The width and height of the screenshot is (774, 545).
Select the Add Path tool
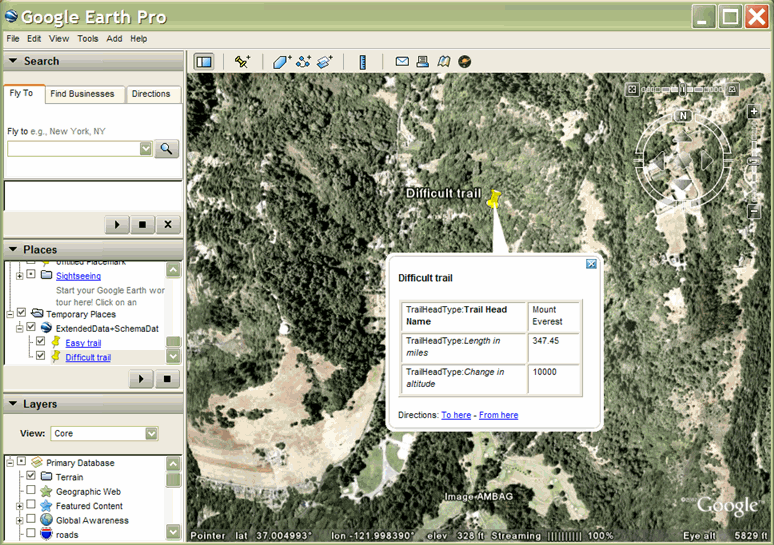[304, 62]
